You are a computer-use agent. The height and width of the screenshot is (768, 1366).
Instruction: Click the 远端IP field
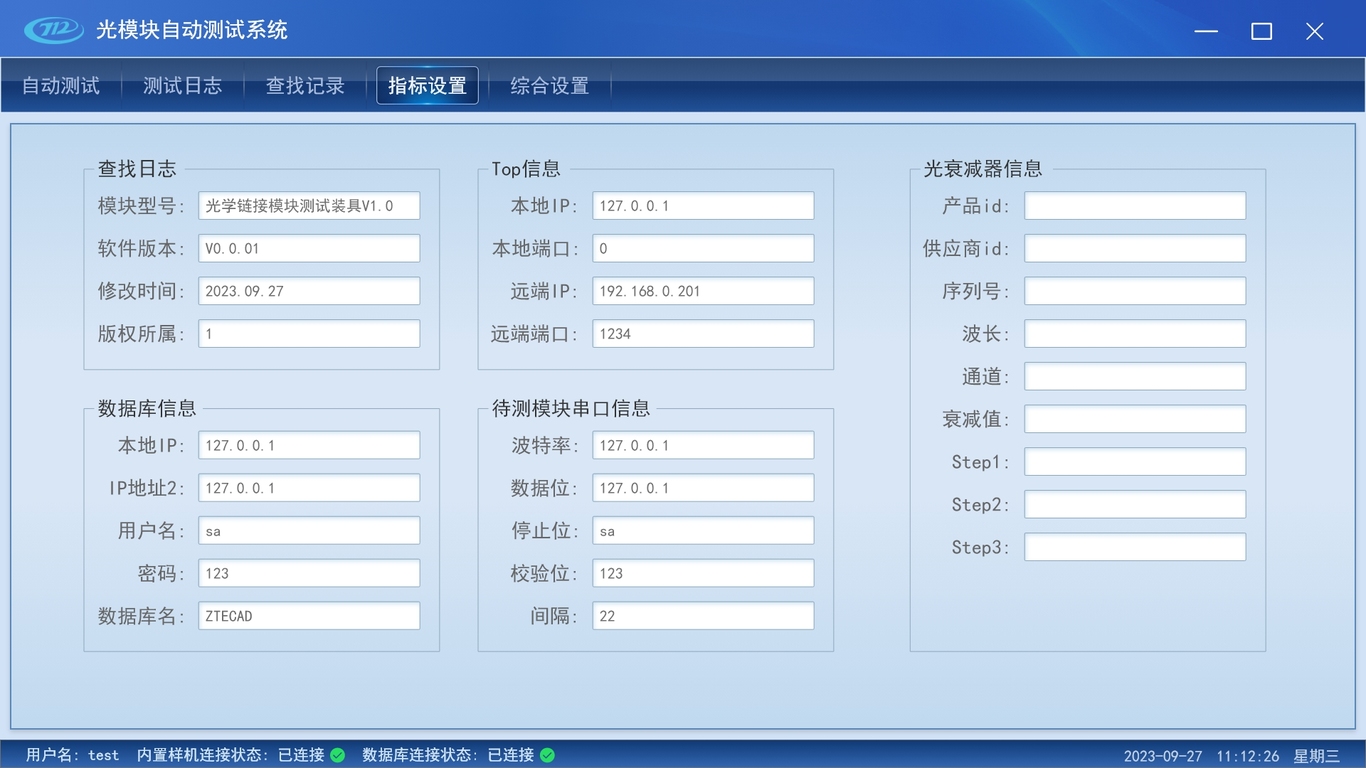[703, 291]
